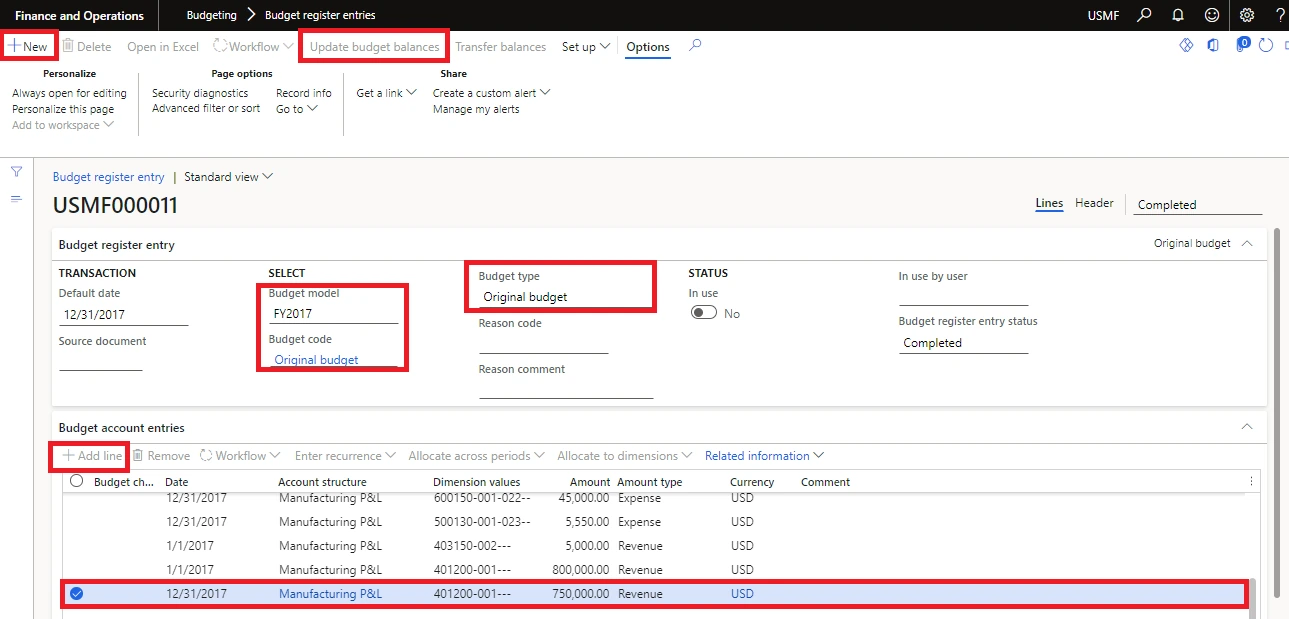Click the Reason code field

click(544, 343)
